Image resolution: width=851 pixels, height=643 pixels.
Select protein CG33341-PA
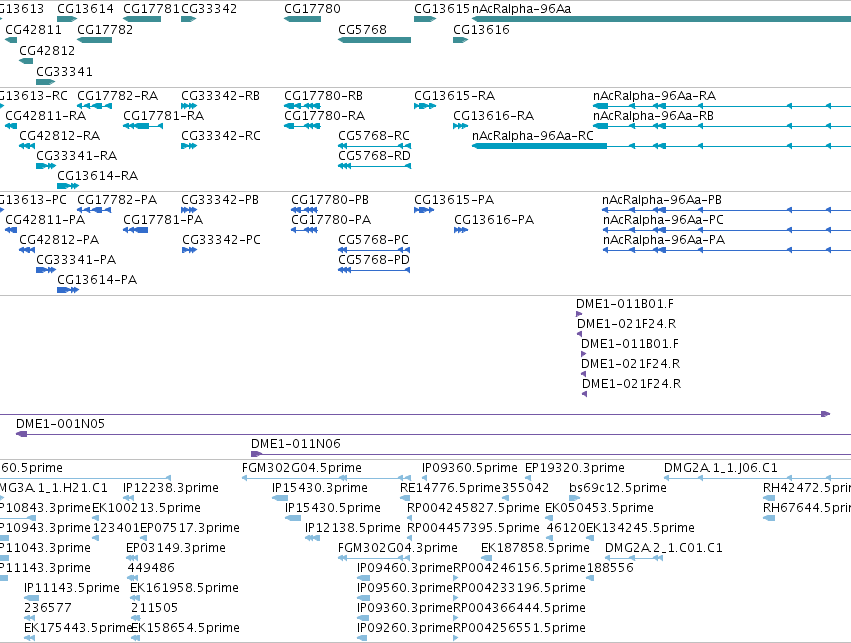tap(76, 260)
